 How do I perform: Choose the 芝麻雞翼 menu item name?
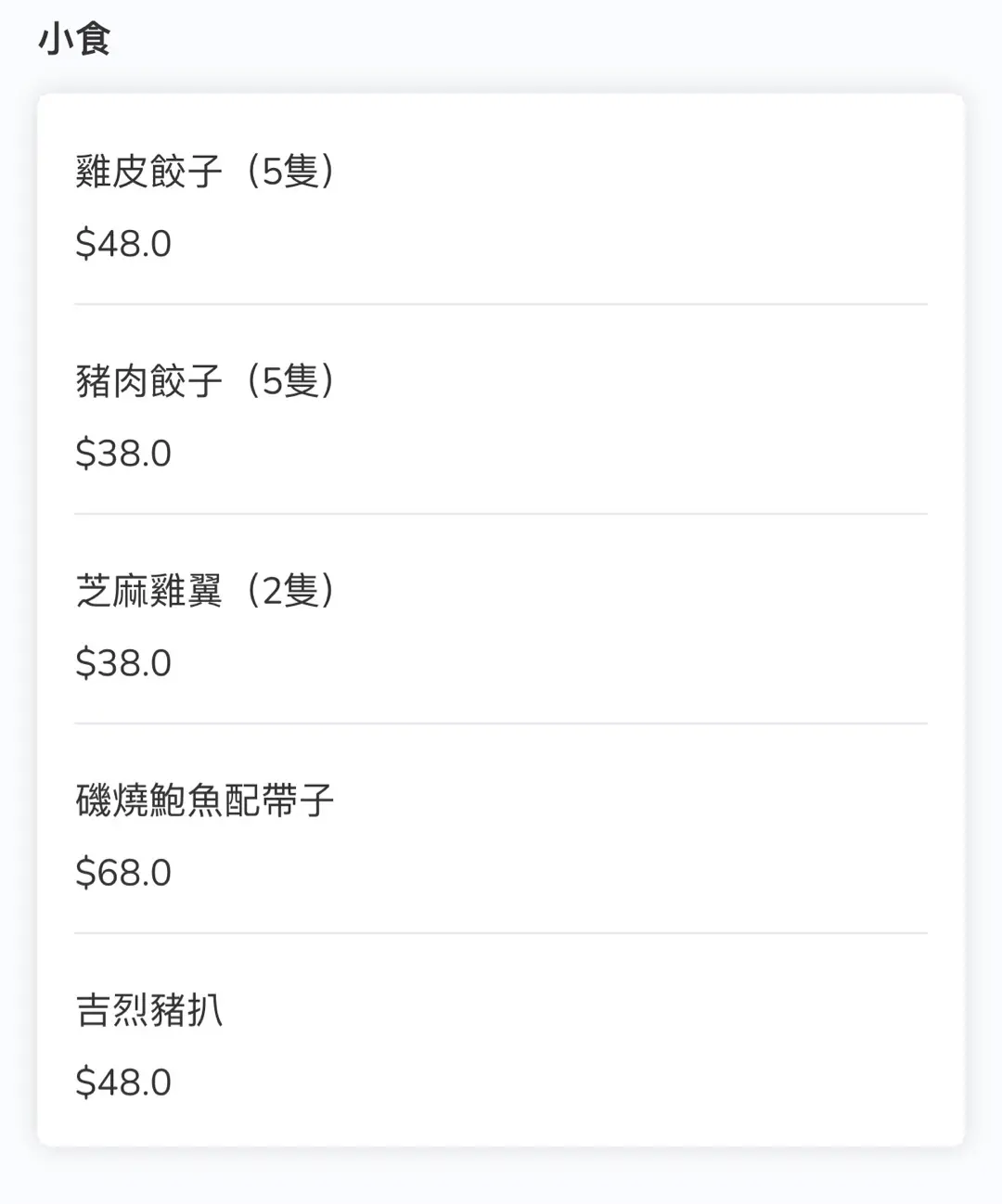(x=148, y=591)
